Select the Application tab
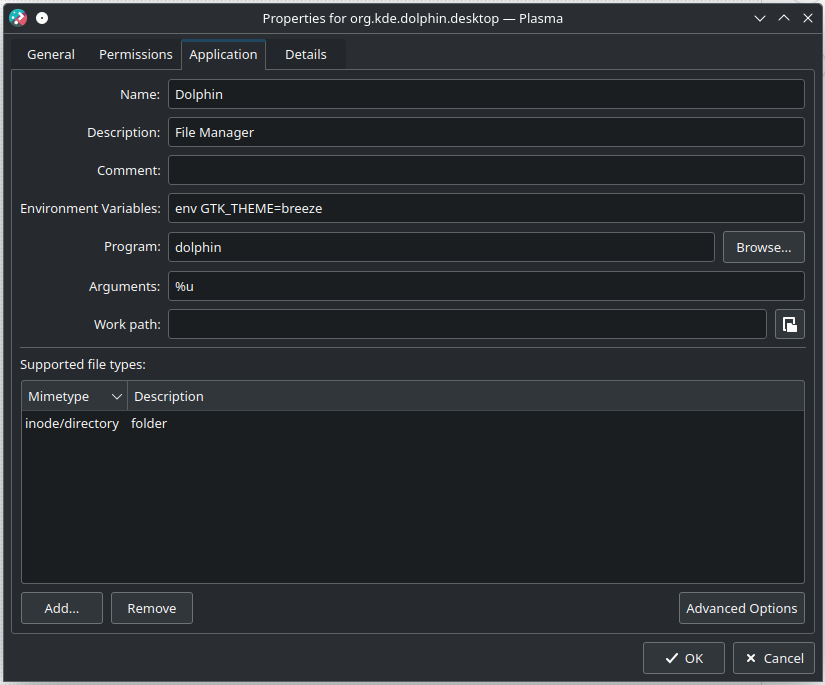 coord(223,55)
